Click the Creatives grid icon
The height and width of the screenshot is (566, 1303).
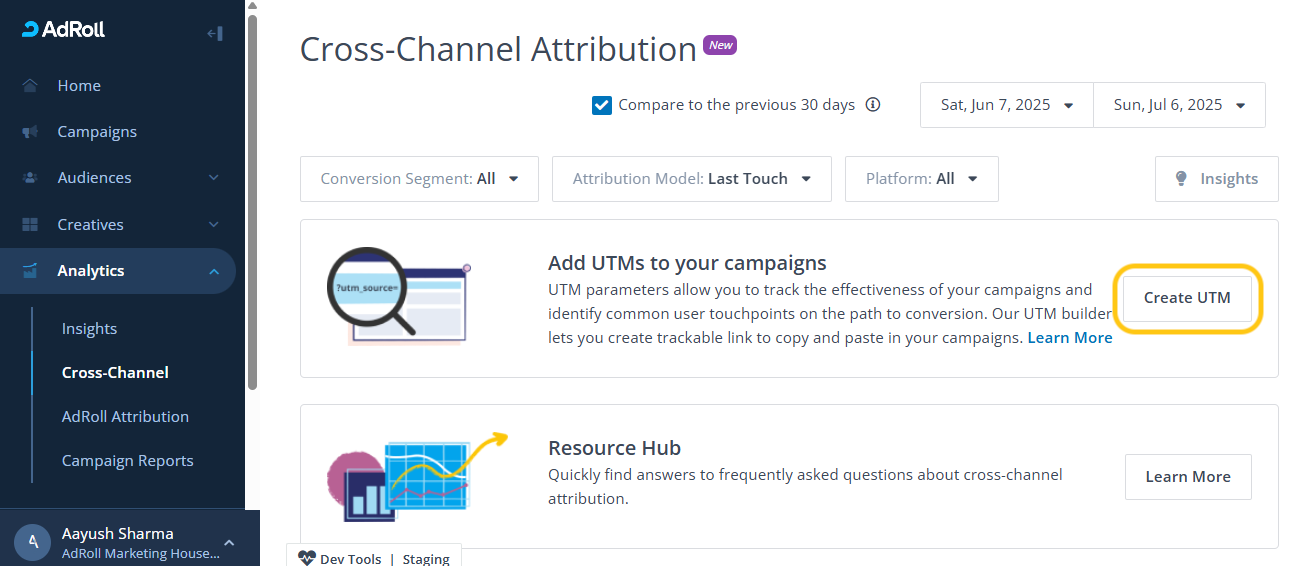pyautogui.click(x=30, y=225)
